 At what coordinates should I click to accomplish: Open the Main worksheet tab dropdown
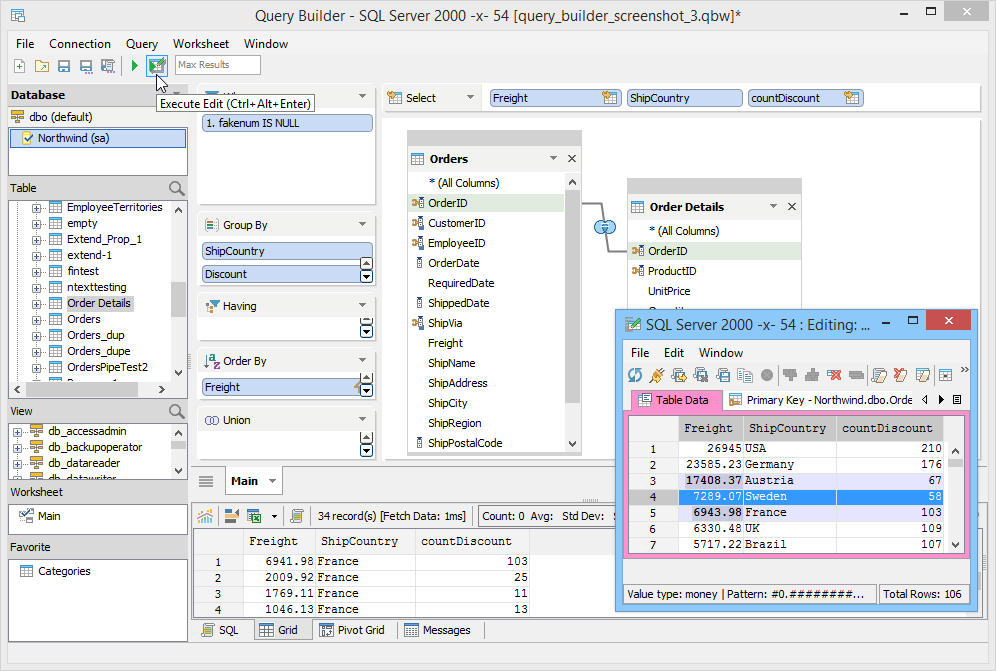point(273,481)
